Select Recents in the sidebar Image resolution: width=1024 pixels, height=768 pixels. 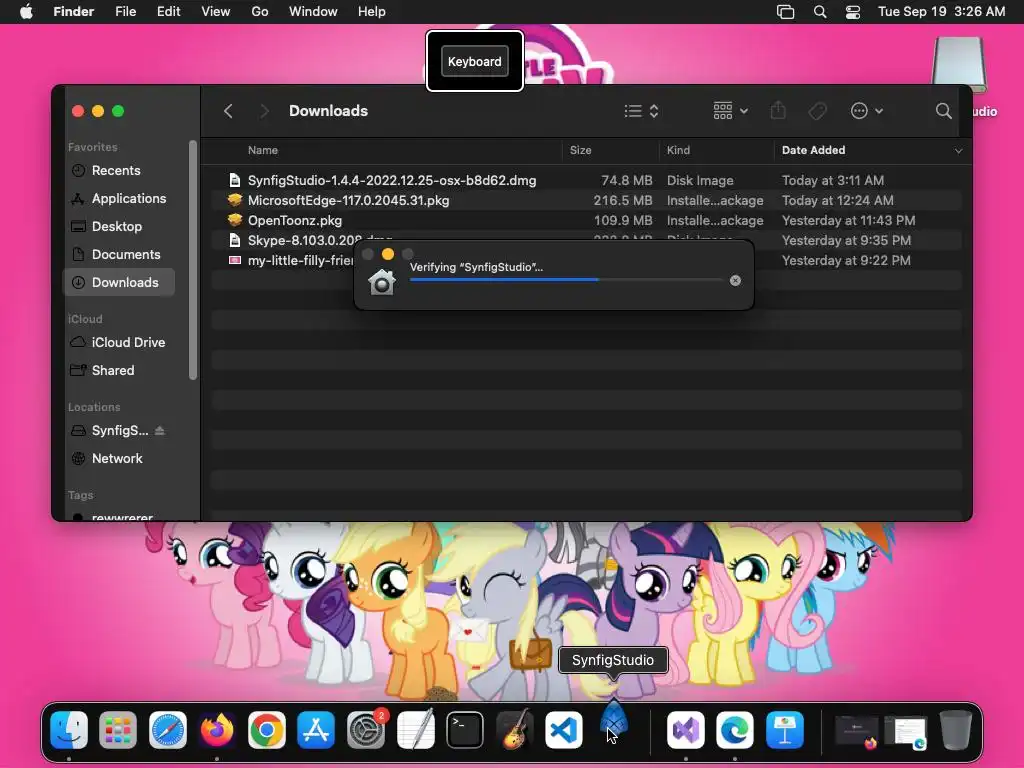pyautogui.click(x=119, y=170)
